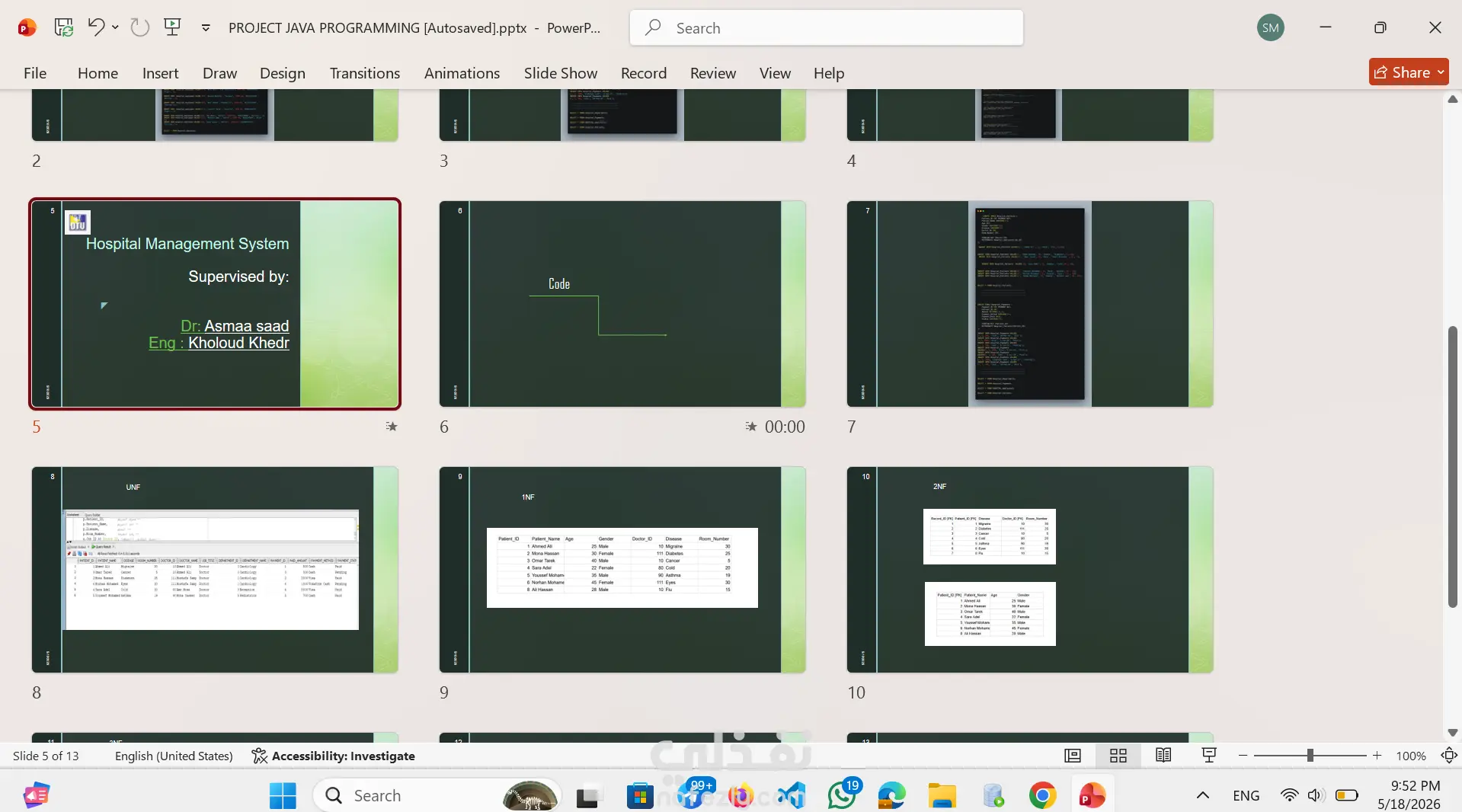Go to the Slide Show tab

[x=560, y=73]
